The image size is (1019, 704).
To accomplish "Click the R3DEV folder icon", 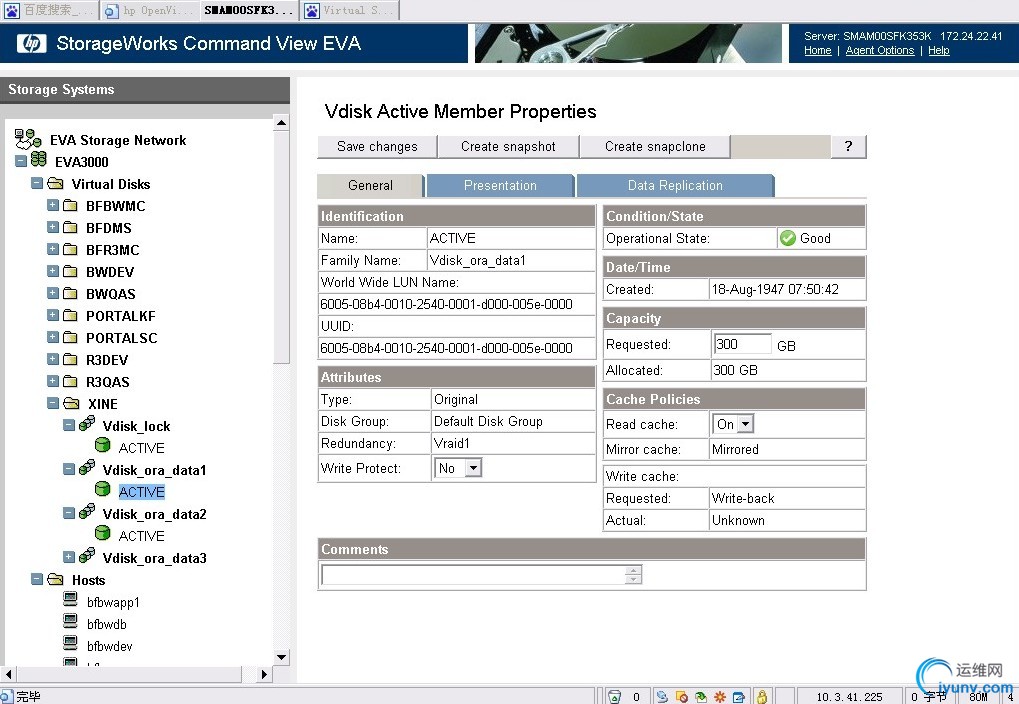I will (70, 359).
